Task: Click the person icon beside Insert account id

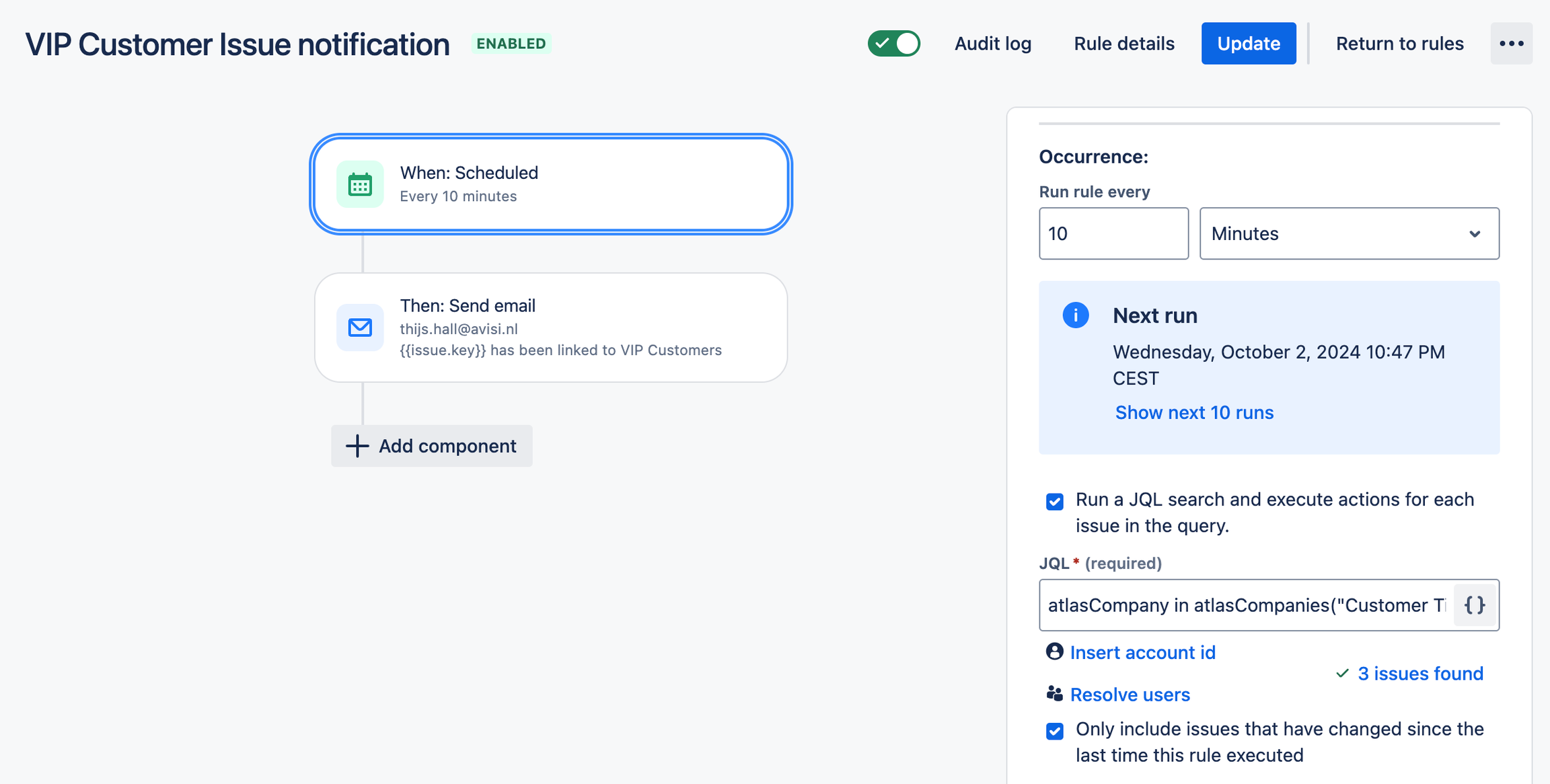Action: [x=1054, y=652]
